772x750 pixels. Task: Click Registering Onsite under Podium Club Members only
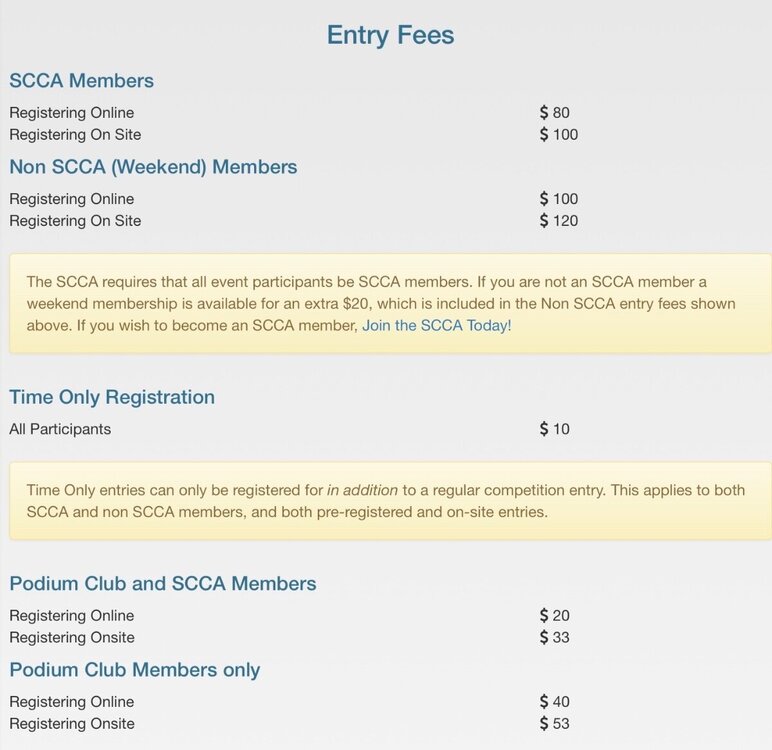tap(72, 723)
